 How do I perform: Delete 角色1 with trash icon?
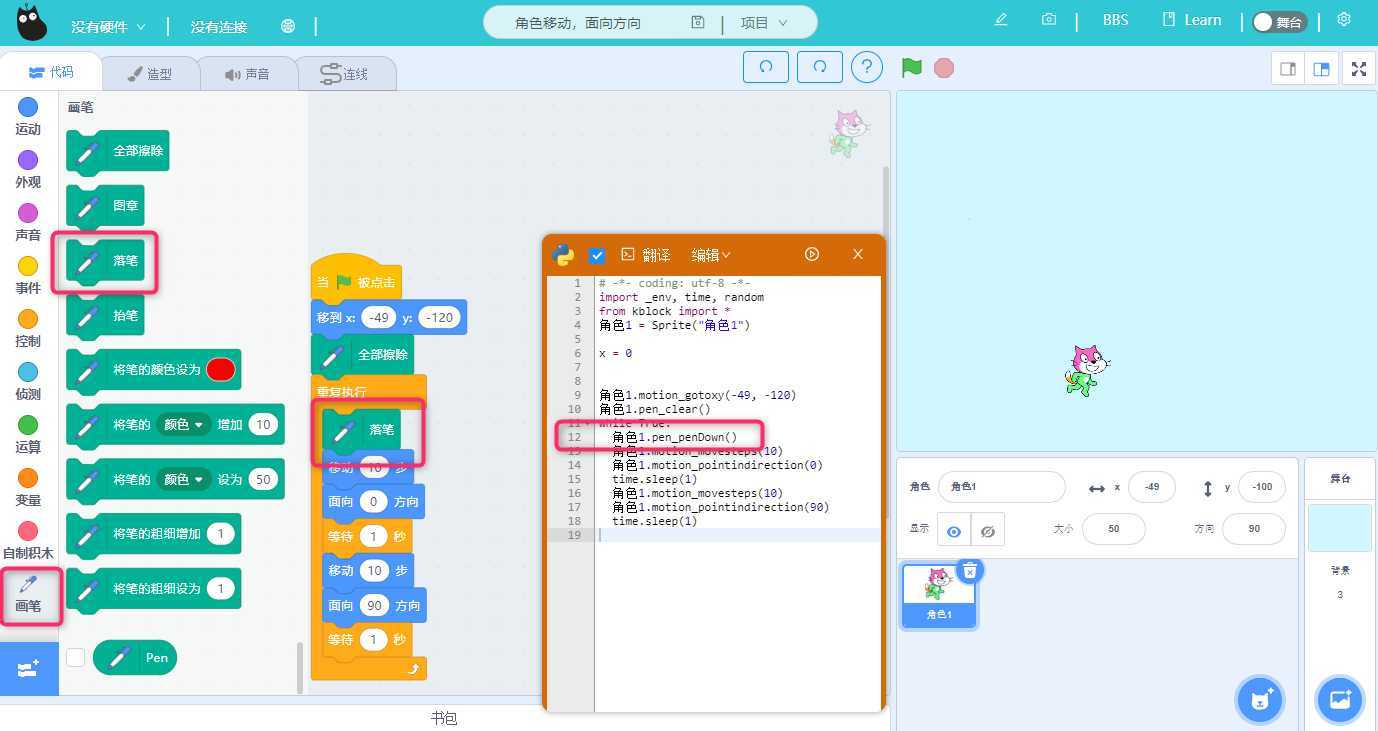tap(970, 570)
